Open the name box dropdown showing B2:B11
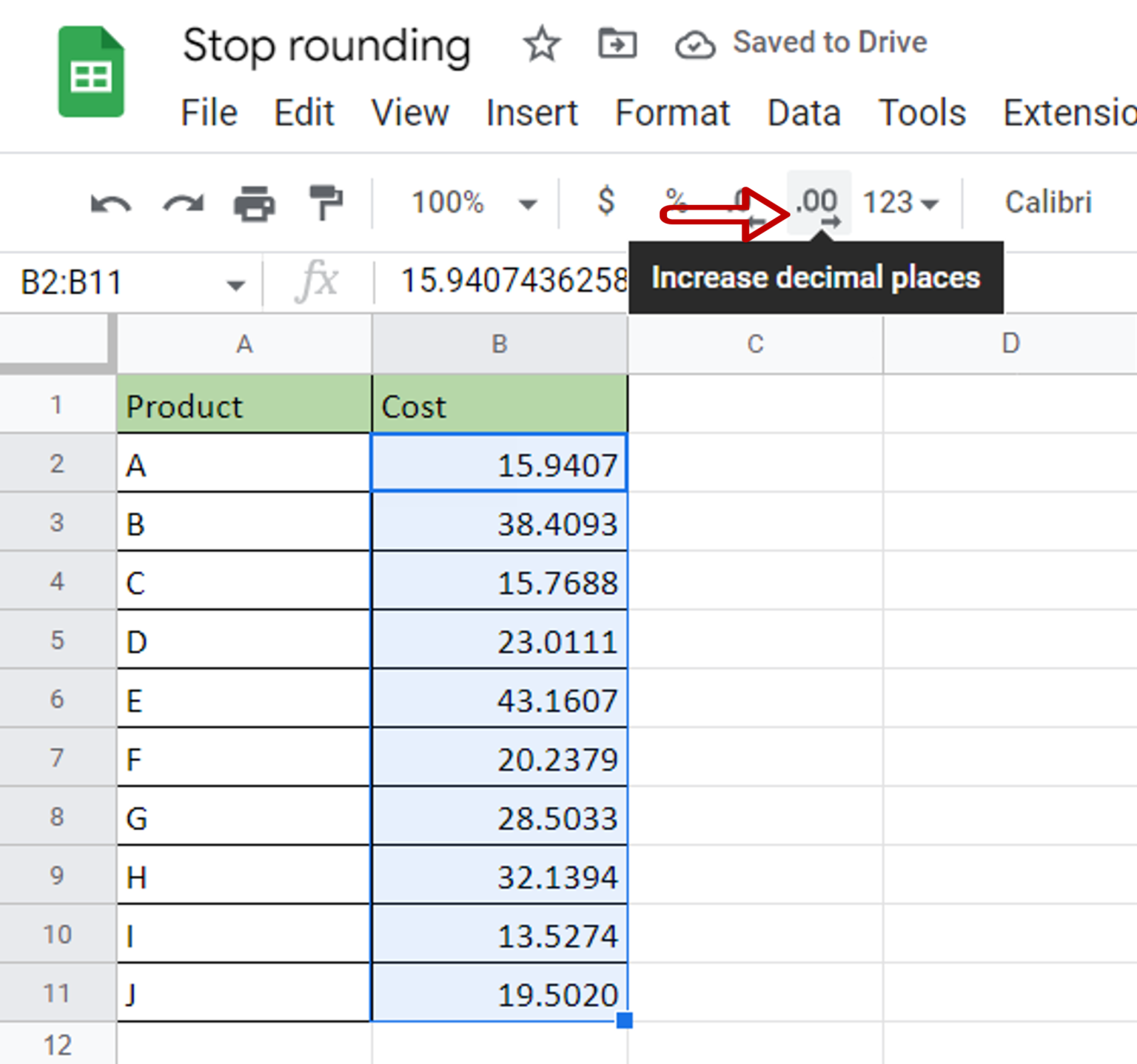This screenshot has width=1137, height=1064. click(235, 282)
